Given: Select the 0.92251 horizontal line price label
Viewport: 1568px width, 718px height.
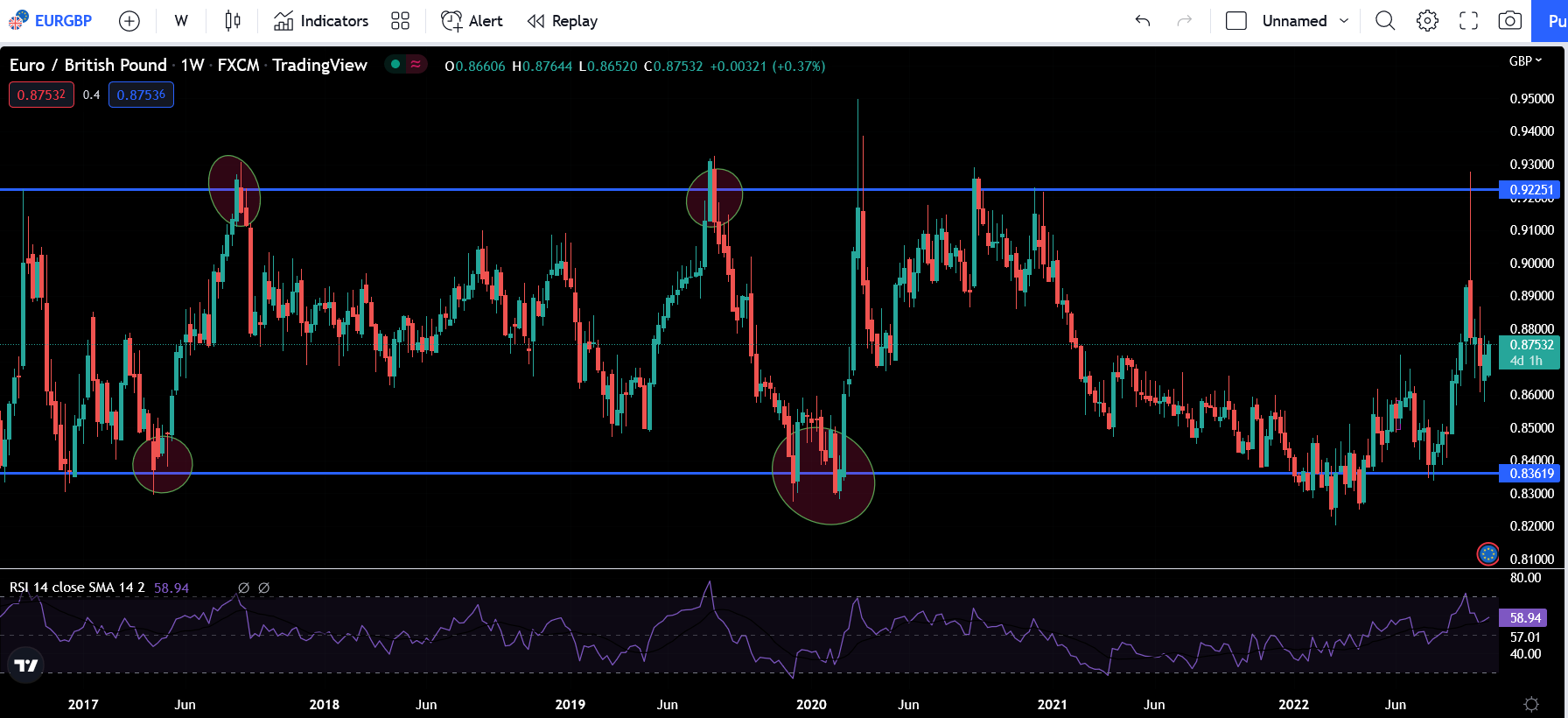Looking at the screenshot, I should [1529, 190].
